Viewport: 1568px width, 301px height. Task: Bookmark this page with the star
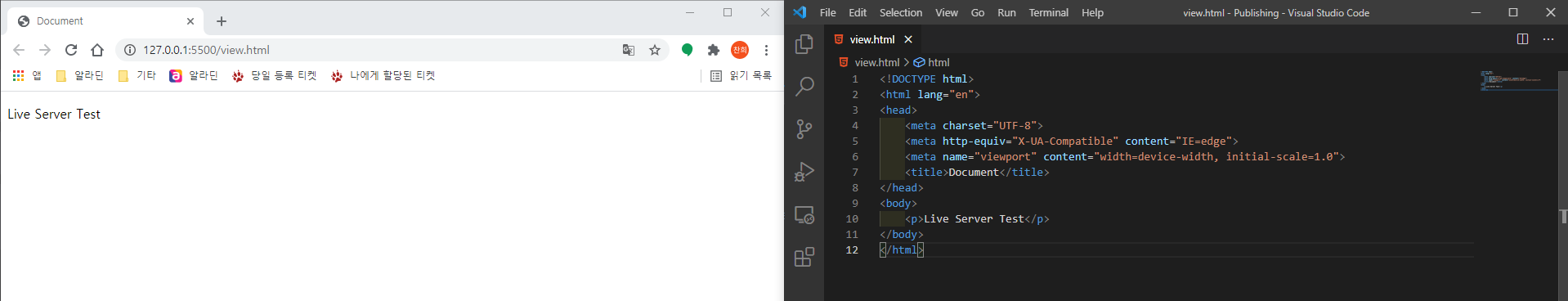pos(655,50)
